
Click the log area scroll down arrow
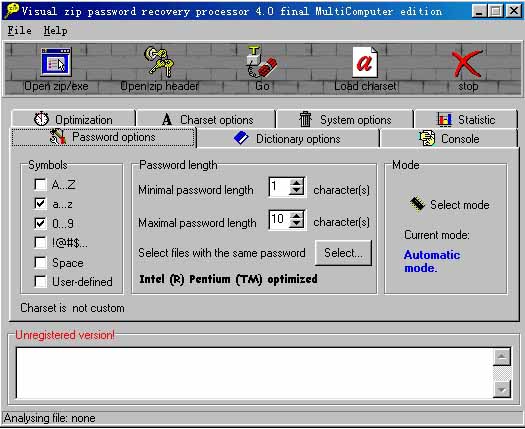[x=502, y=389]
